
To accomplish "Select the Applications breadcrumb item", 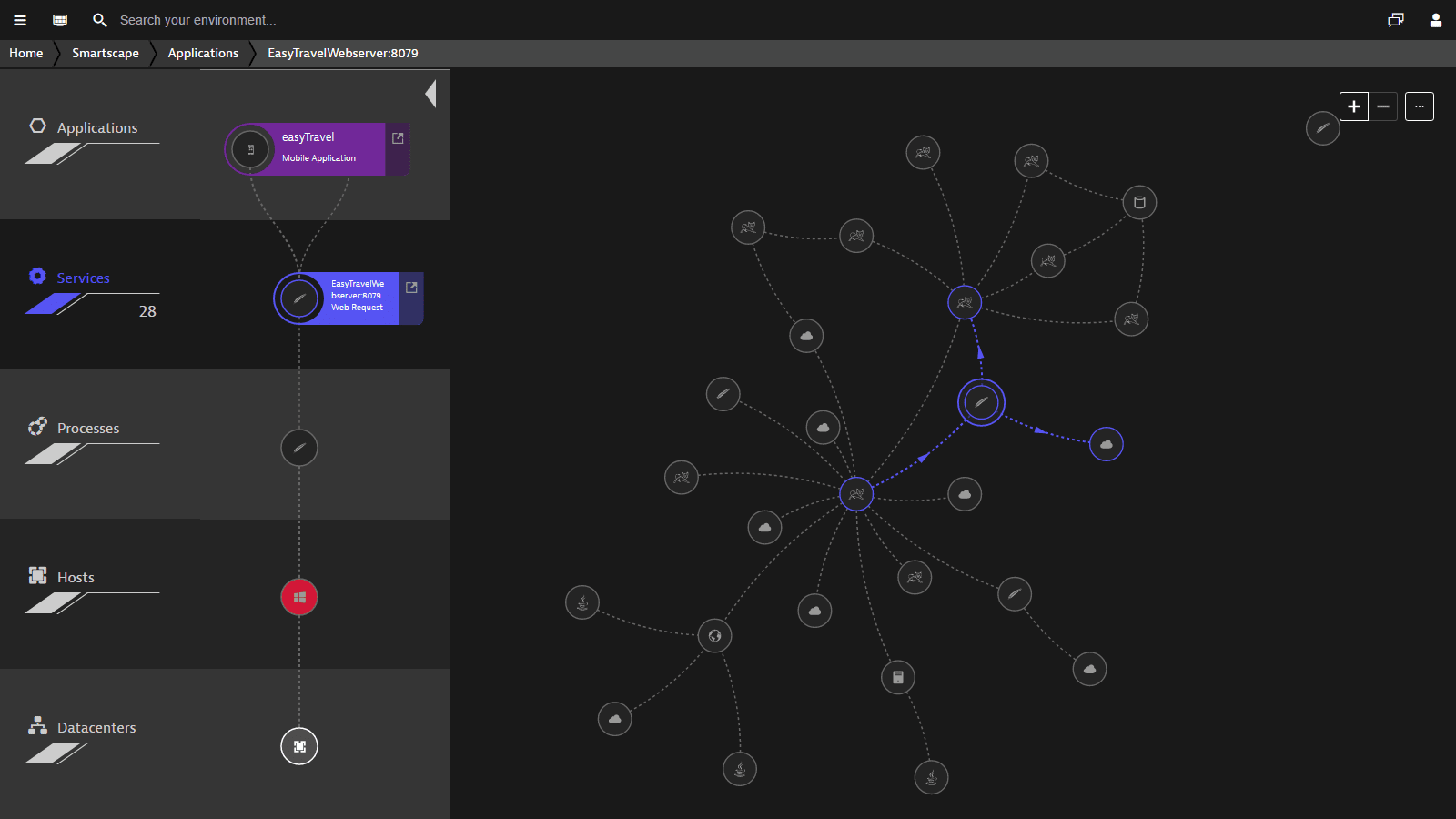I will tap(203, 54).
